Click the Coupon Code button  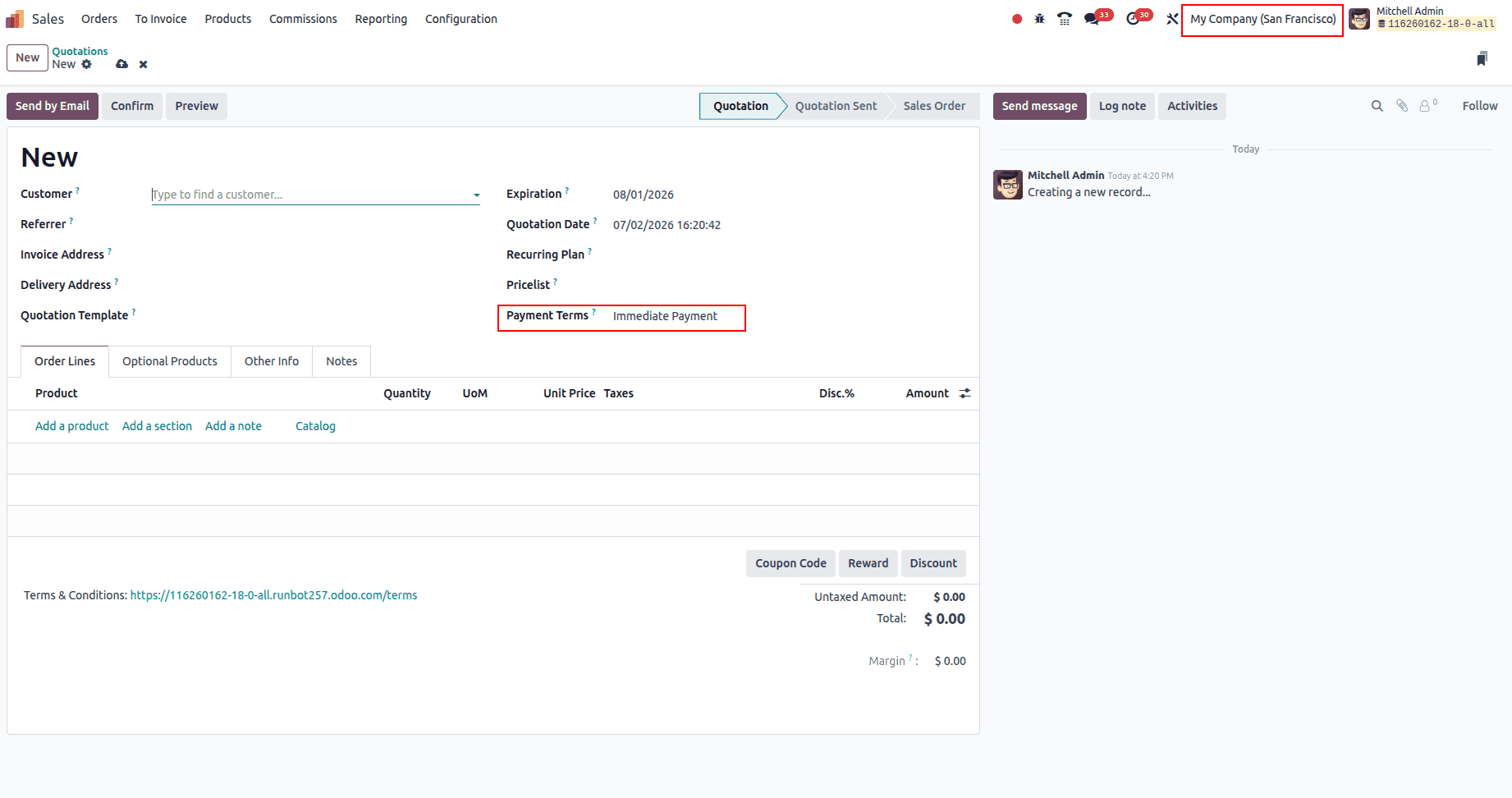point(790,563)
